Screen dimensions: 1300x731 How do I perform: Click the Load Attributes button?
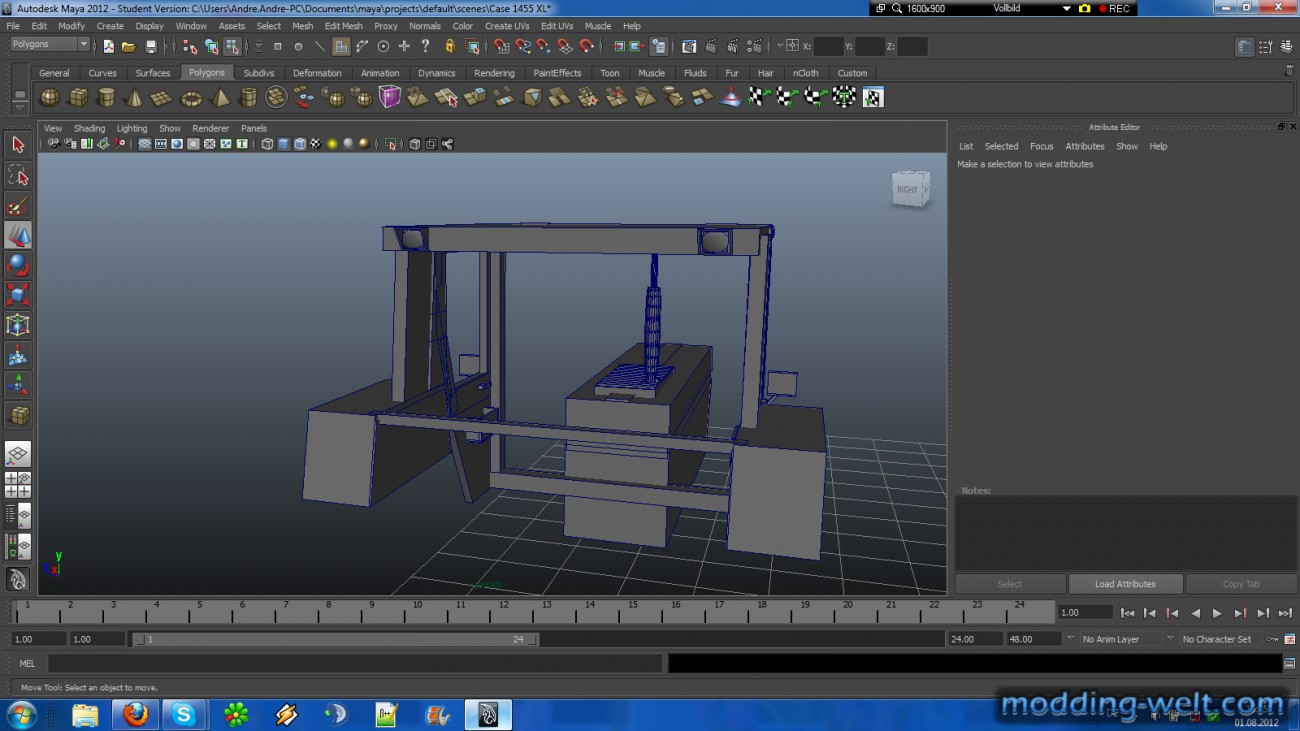tap(1125, 584)
